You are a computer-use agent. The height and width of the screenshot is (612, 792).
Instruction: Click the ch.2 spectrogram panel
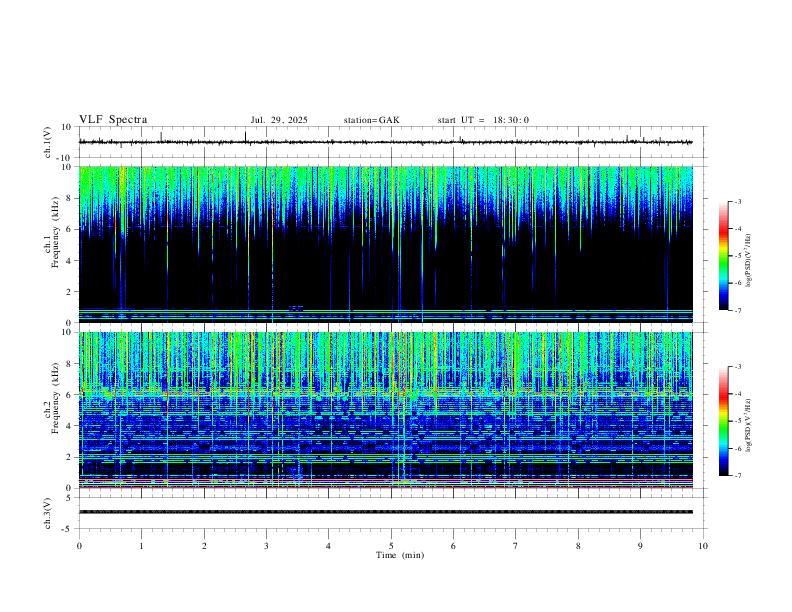[385, 410]
